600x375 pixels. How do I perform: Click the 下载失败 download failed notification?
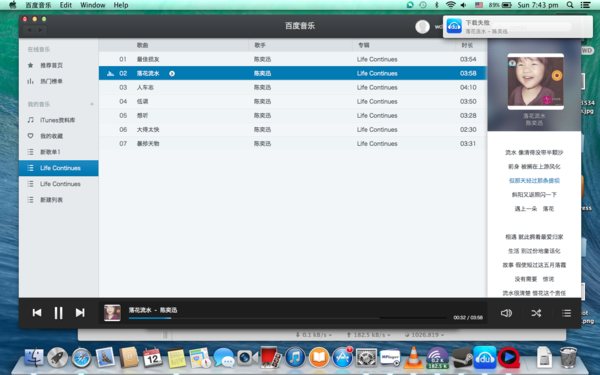pyautogui.click(x=518, y=26)
